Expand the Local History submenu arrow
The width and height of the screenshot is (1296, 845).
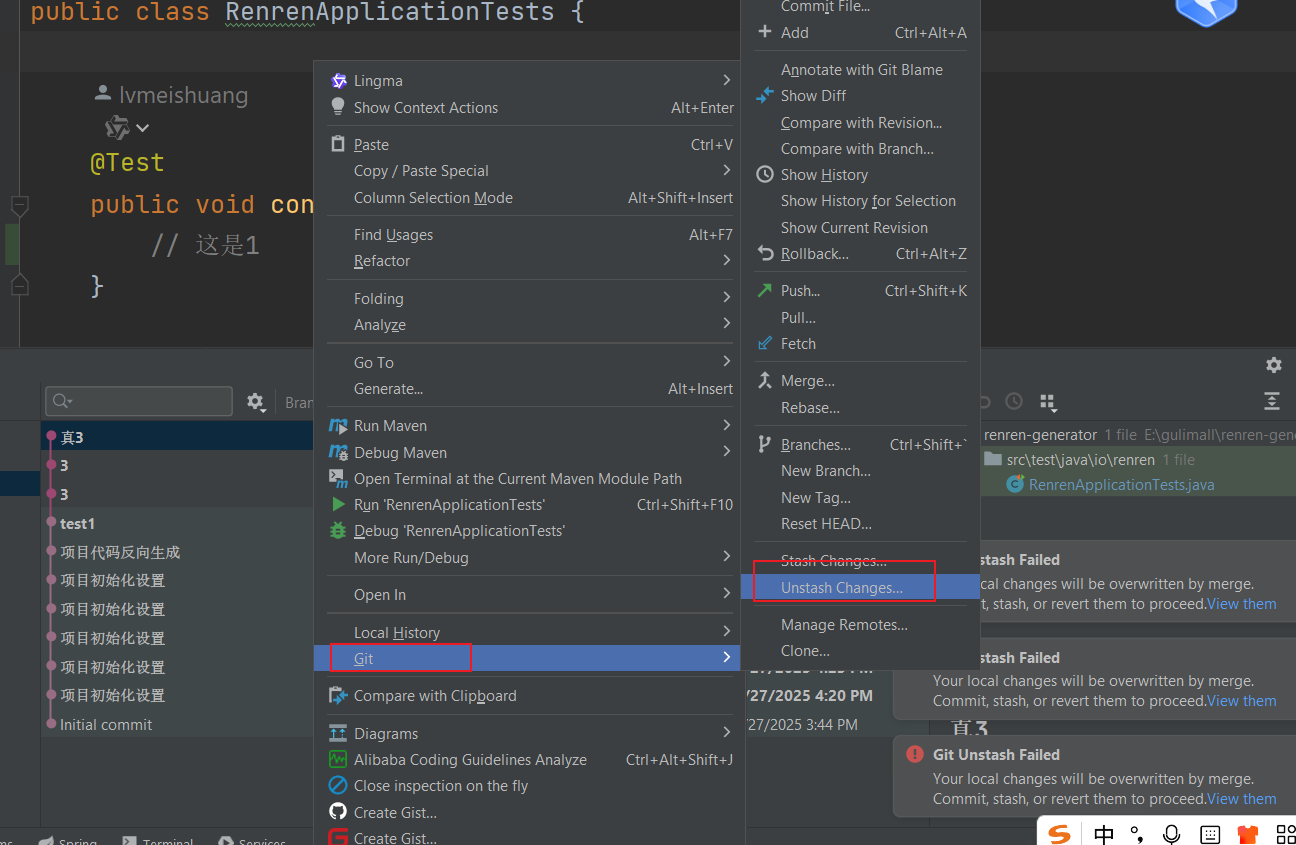click(727, 632)
